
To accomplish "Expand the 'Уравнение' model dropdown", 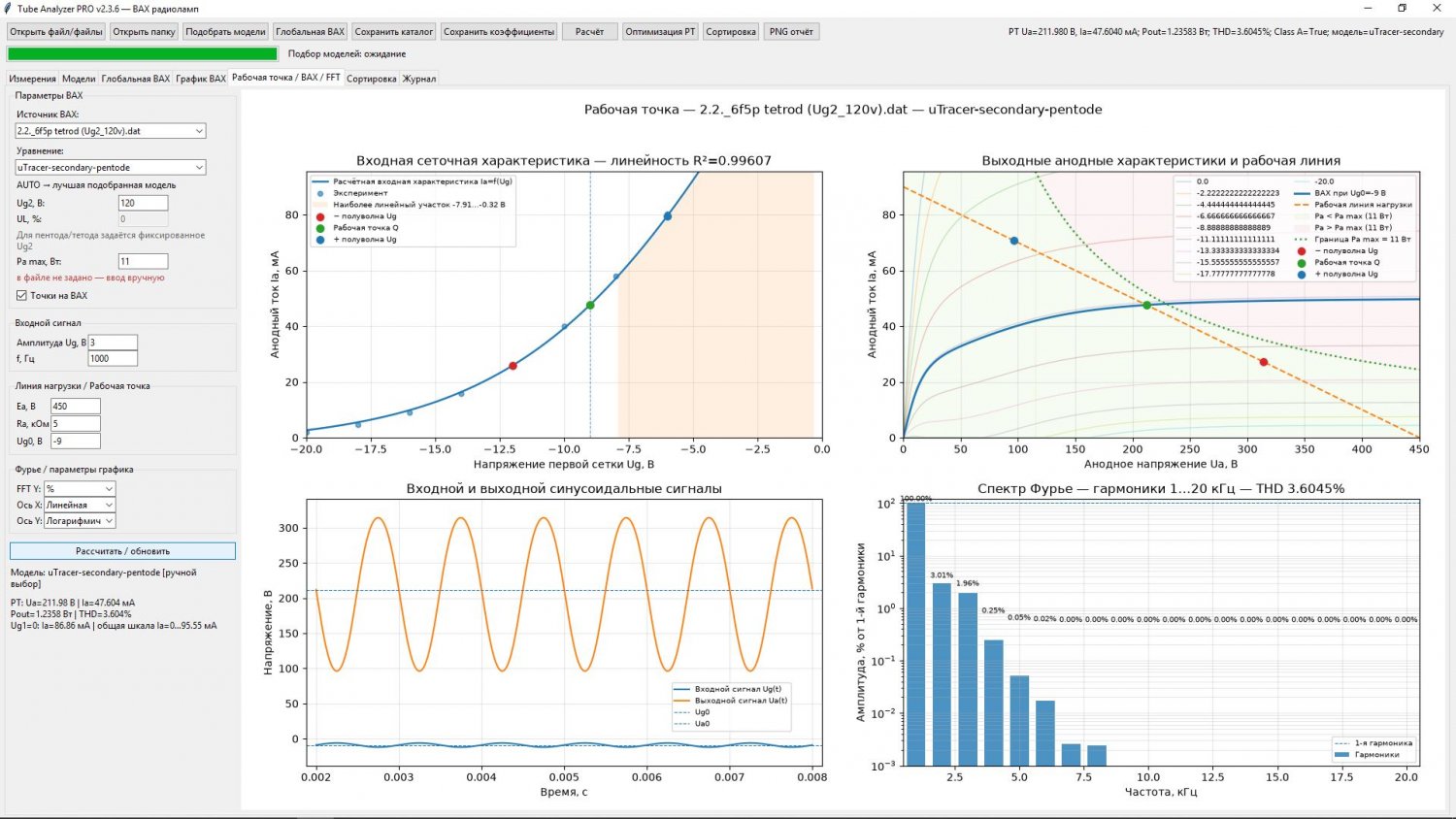I will click(111, 168).
